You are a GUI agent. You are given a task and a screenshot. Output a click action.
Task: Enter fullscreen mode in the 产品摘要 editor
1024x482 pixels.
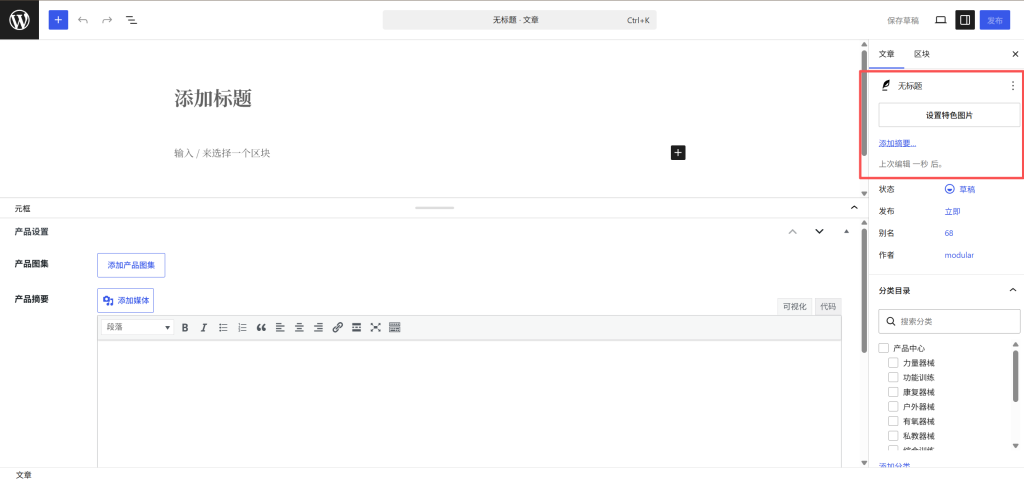pyautogui.click(x=376, y=327)
